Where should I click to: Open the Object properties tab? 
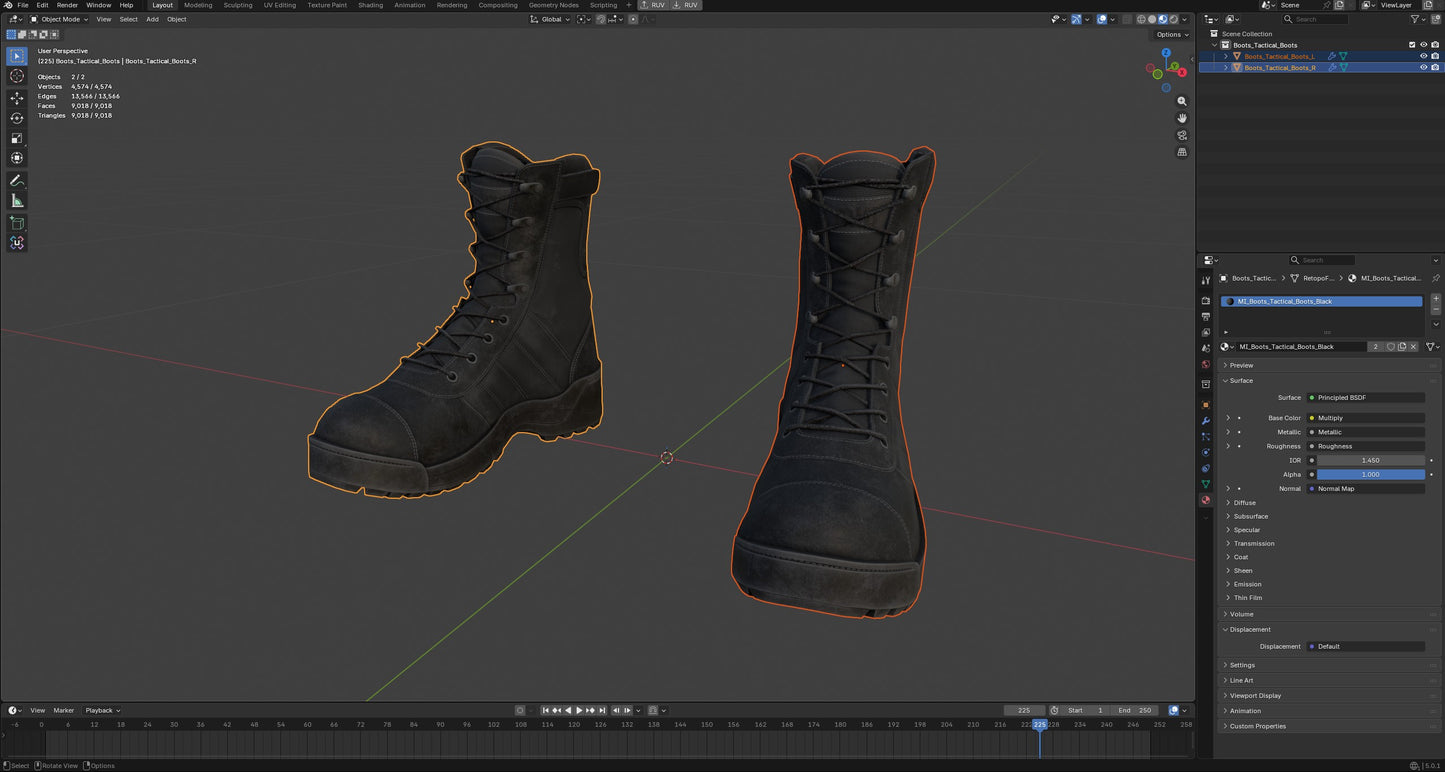tap(1205, 405)
